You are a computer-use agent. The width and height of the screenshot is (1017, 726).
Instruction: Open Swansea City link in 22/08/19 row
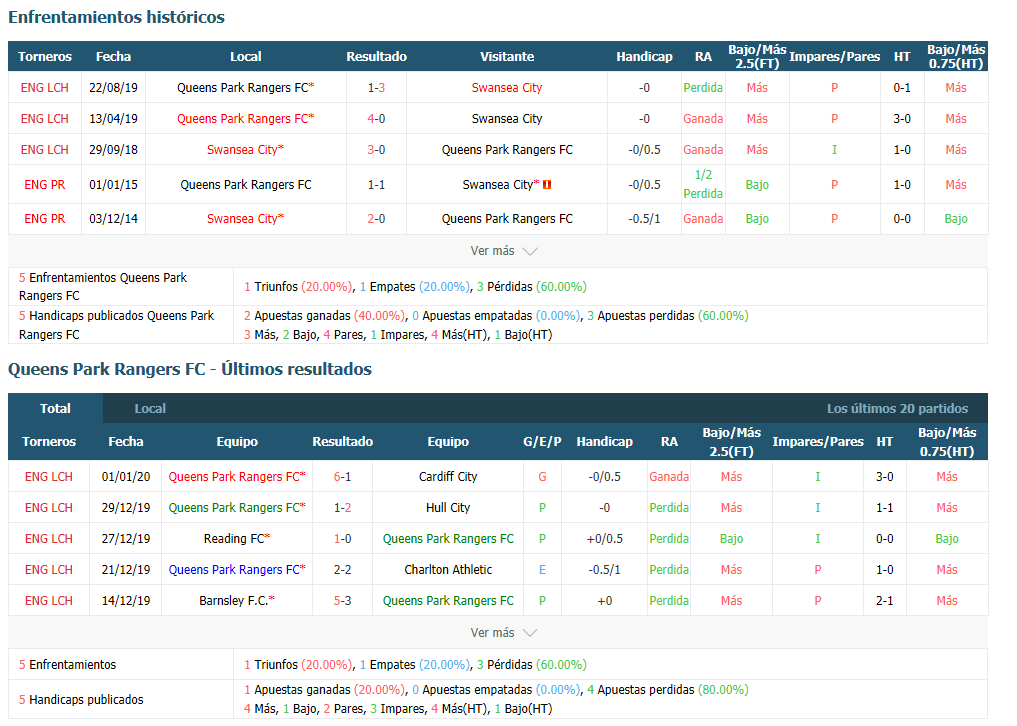(x=507, y=88)
